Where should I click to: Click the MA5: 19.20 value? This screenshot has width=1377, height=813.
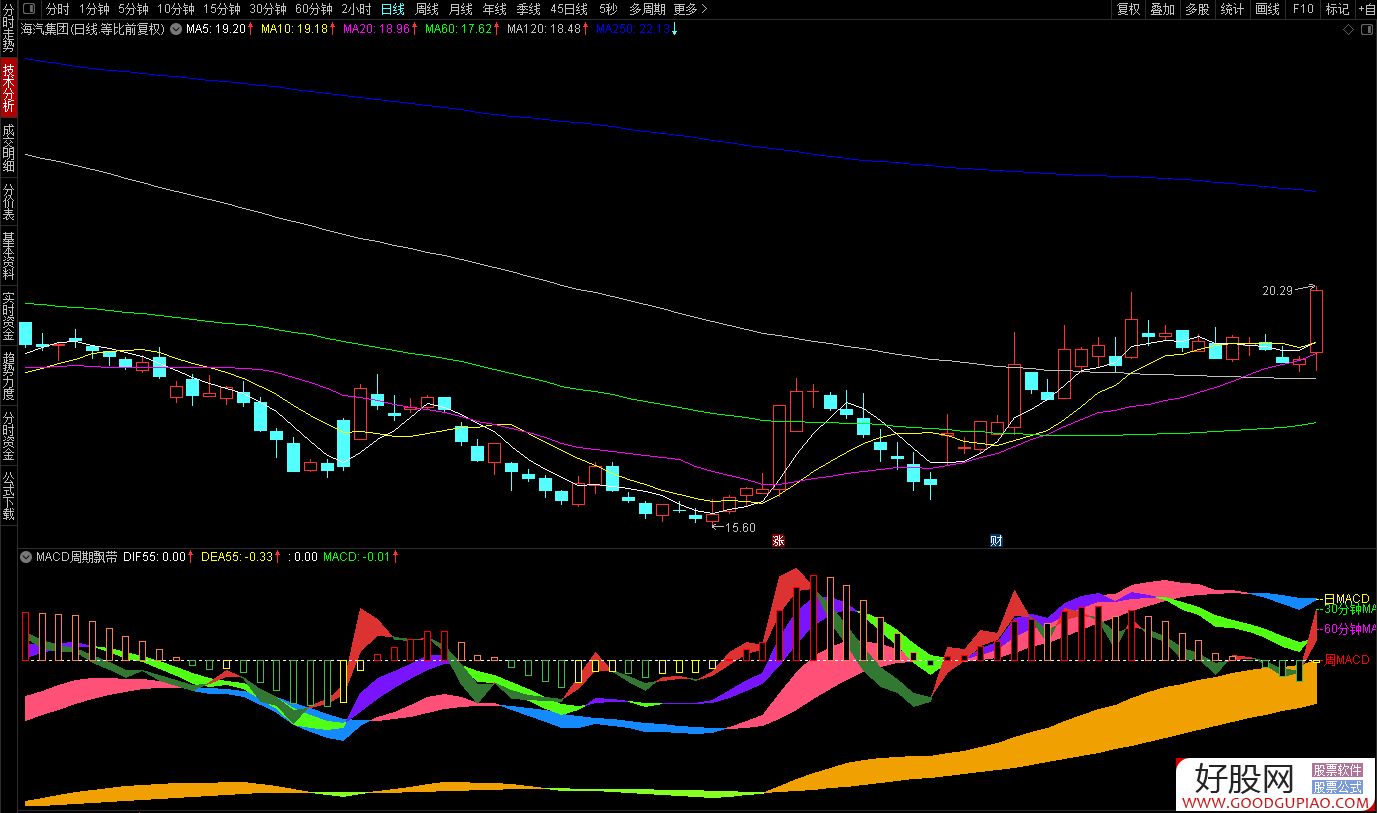click(x=216, y=29)
